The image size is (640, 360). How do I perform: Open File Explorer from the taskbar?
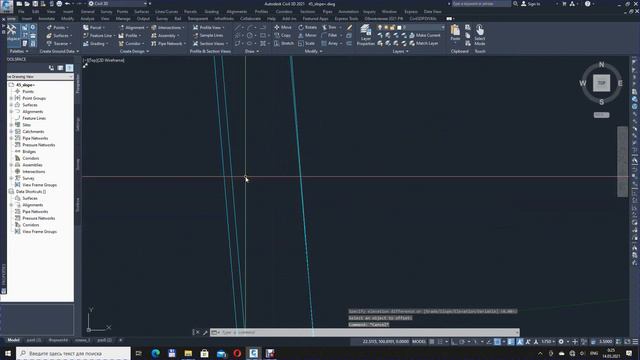tap(188, 353)
